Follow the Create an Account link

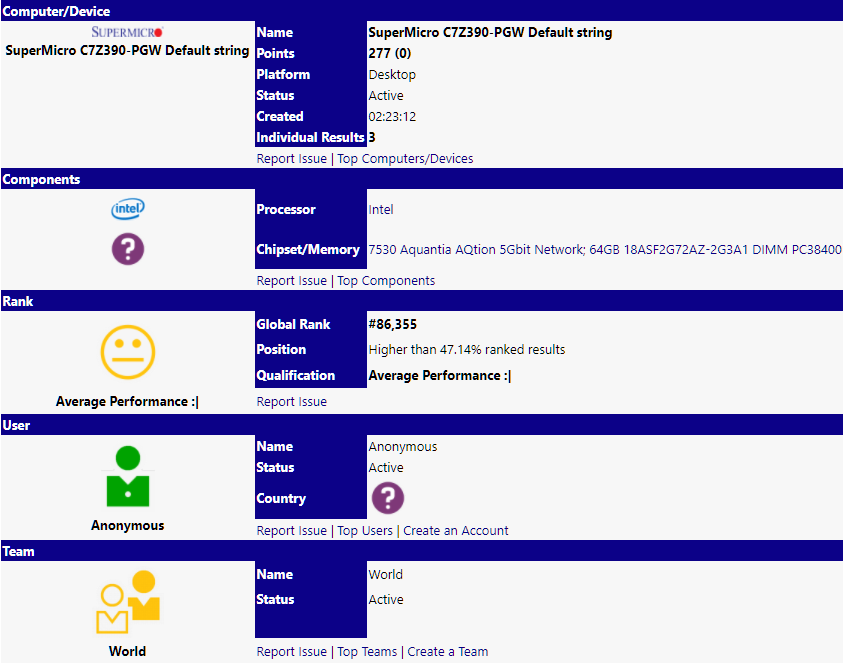tap(456, 531)
